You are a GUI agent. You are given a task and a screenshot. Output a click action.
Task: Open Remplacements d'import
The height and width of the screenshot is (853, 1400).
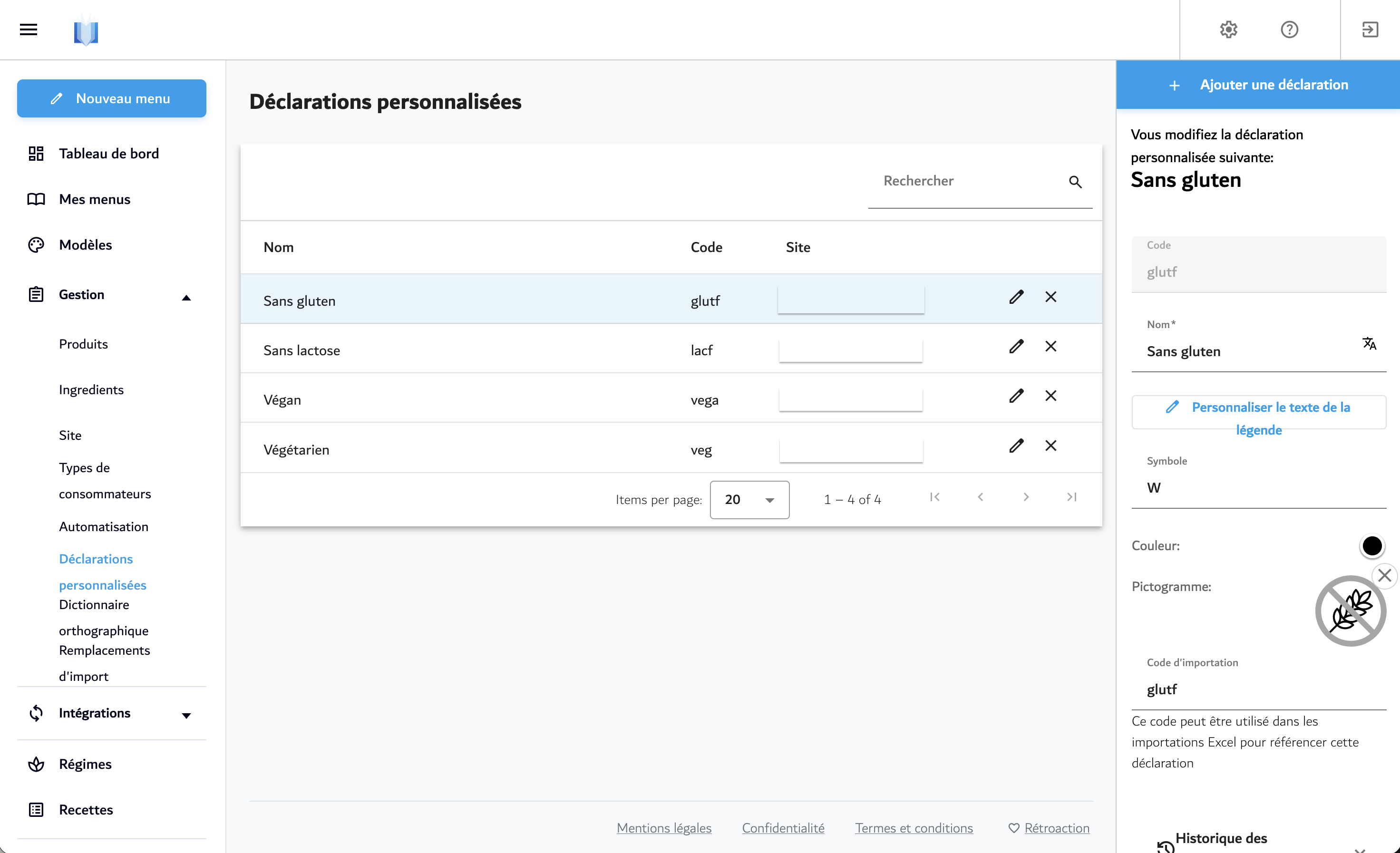[104, 663]
